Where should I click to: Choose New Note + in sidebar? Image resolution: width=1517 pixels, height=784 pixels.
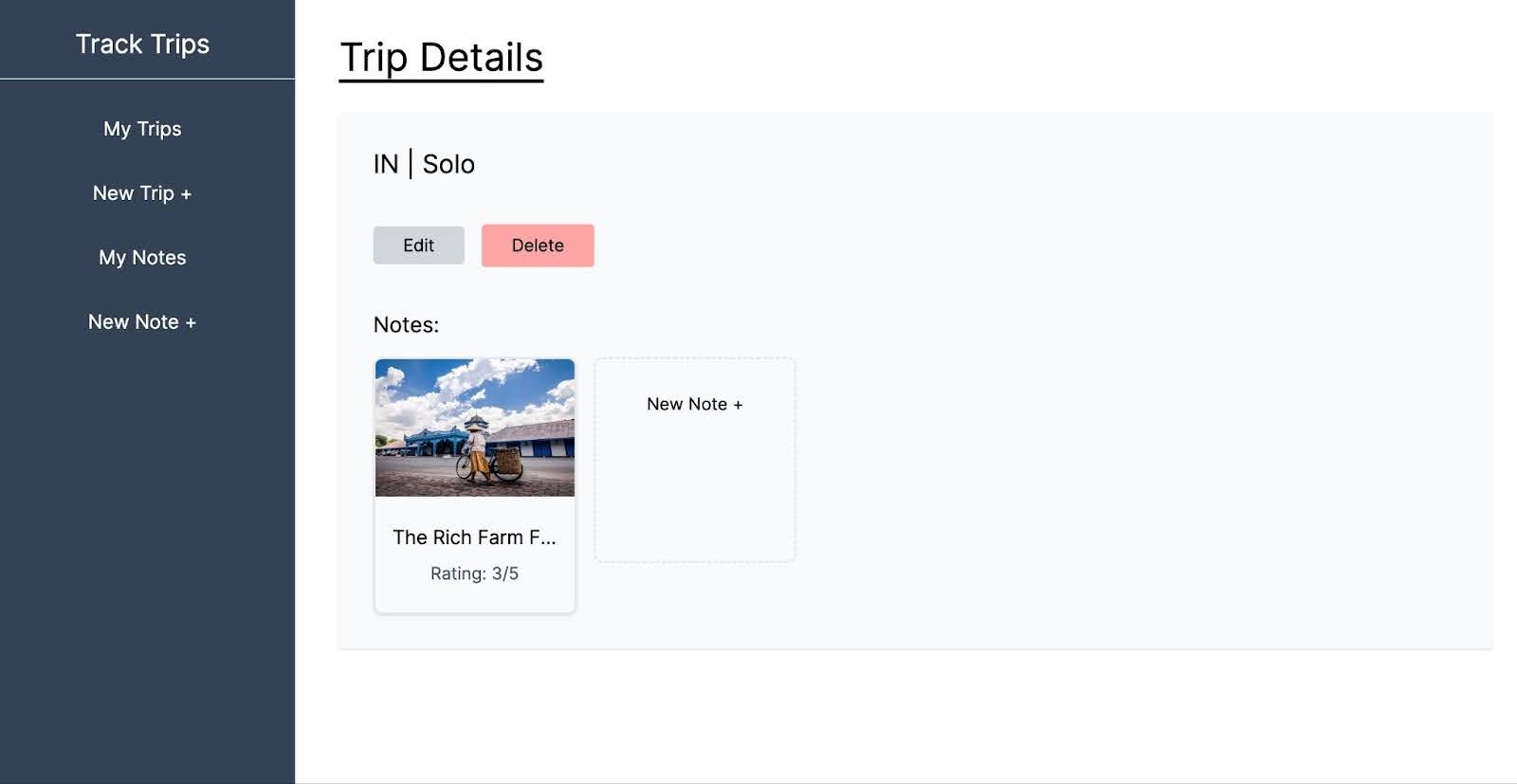pyautogui.click(x=142, y=322)
